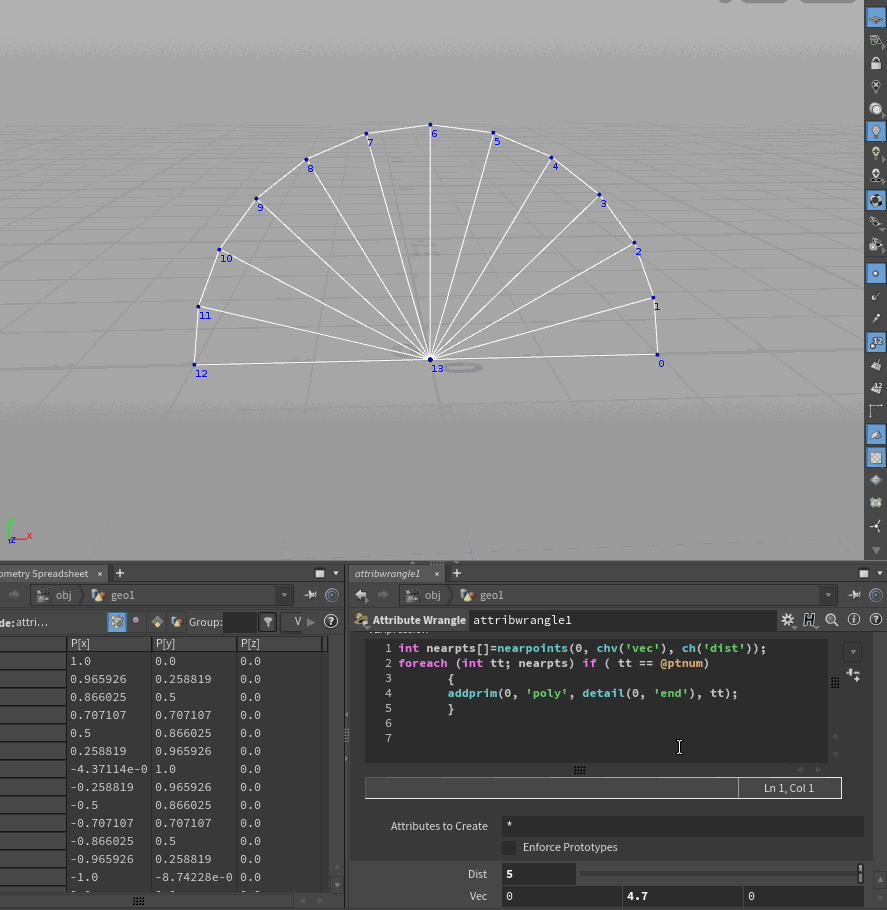This screenshot has height=910, width=887.
Task: Open parameter search magnifier icon
Action: click(x=831, y=620)
